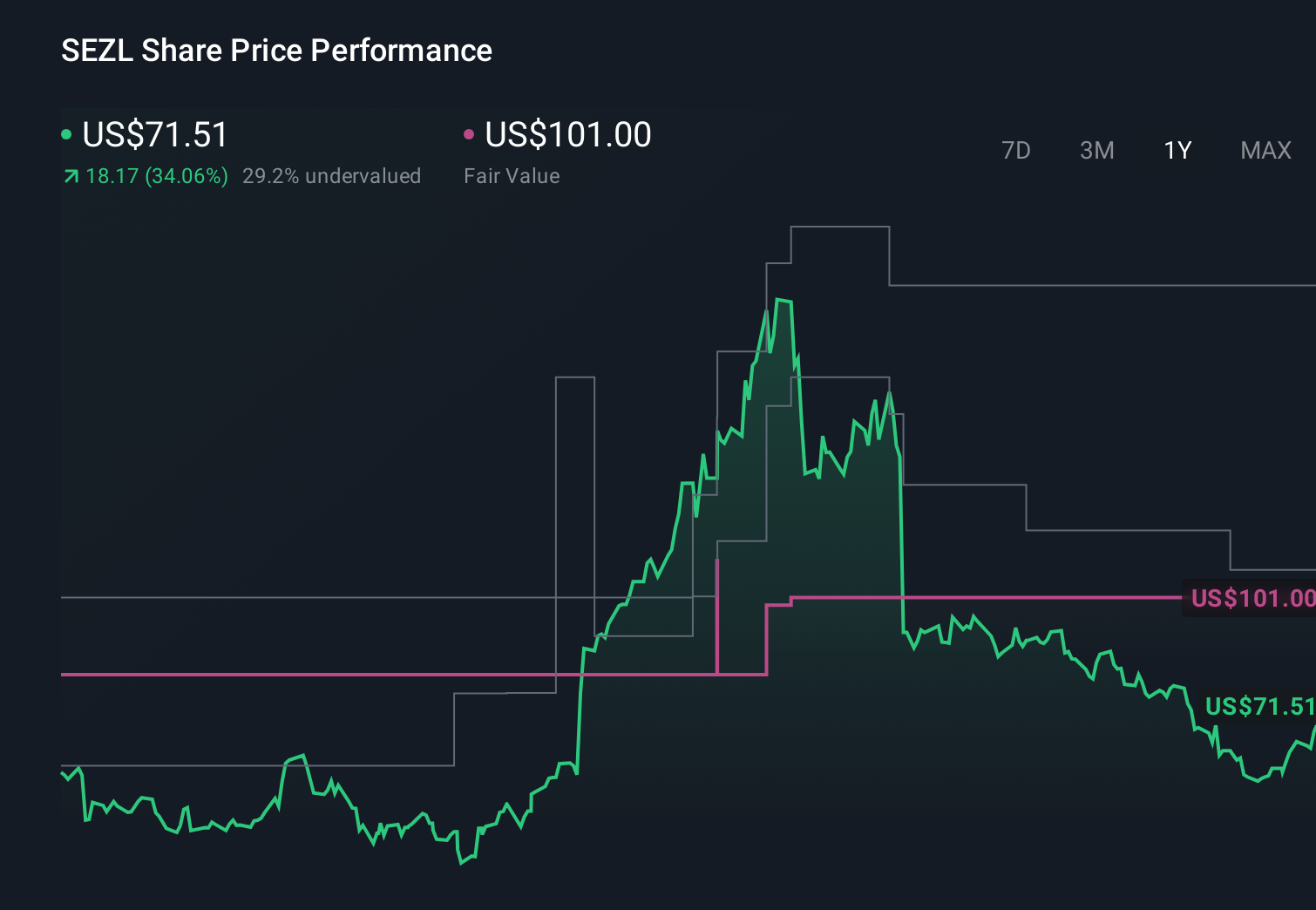Click the green upward trend arrow icon

pyautogui.click(x=71, y=175)
